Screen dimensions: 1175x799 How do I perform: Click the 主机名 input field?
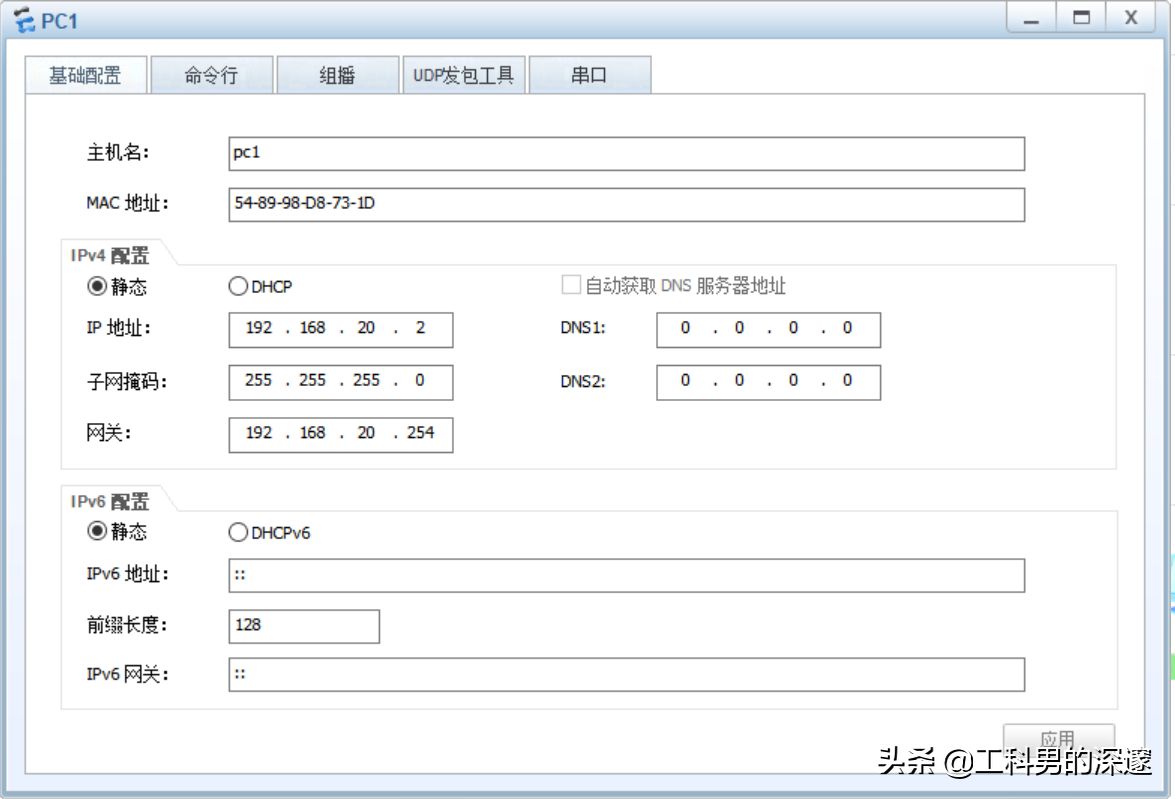pos(626,154)
